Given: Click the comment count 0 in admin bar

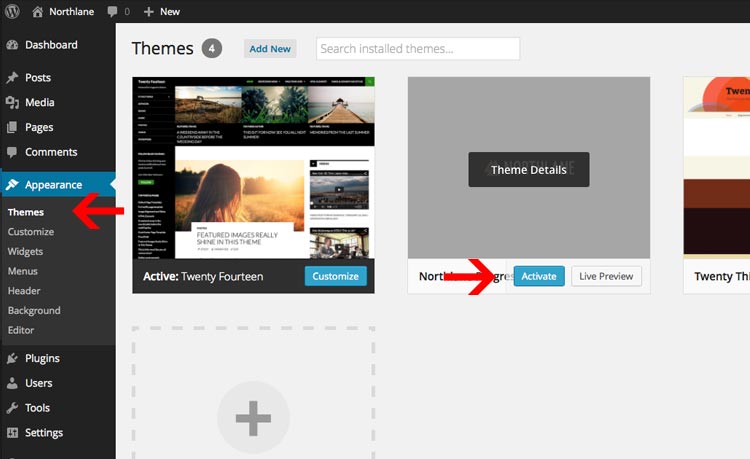Looking at the screenshot, I should click(127, 11).
